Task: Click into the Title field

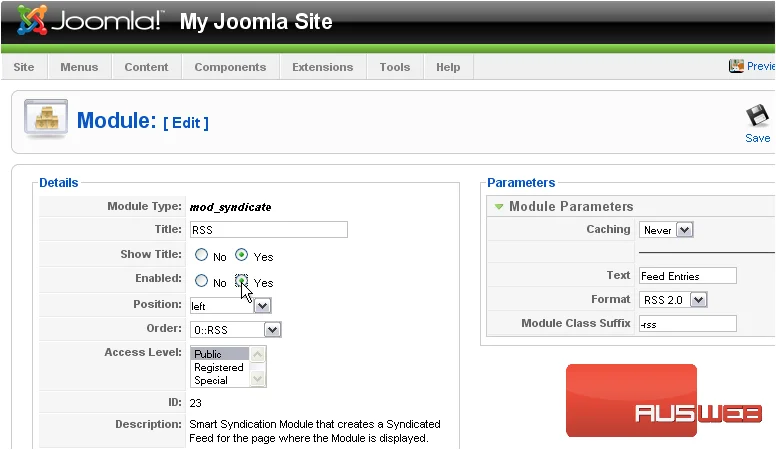Action: tap(269, 230)
